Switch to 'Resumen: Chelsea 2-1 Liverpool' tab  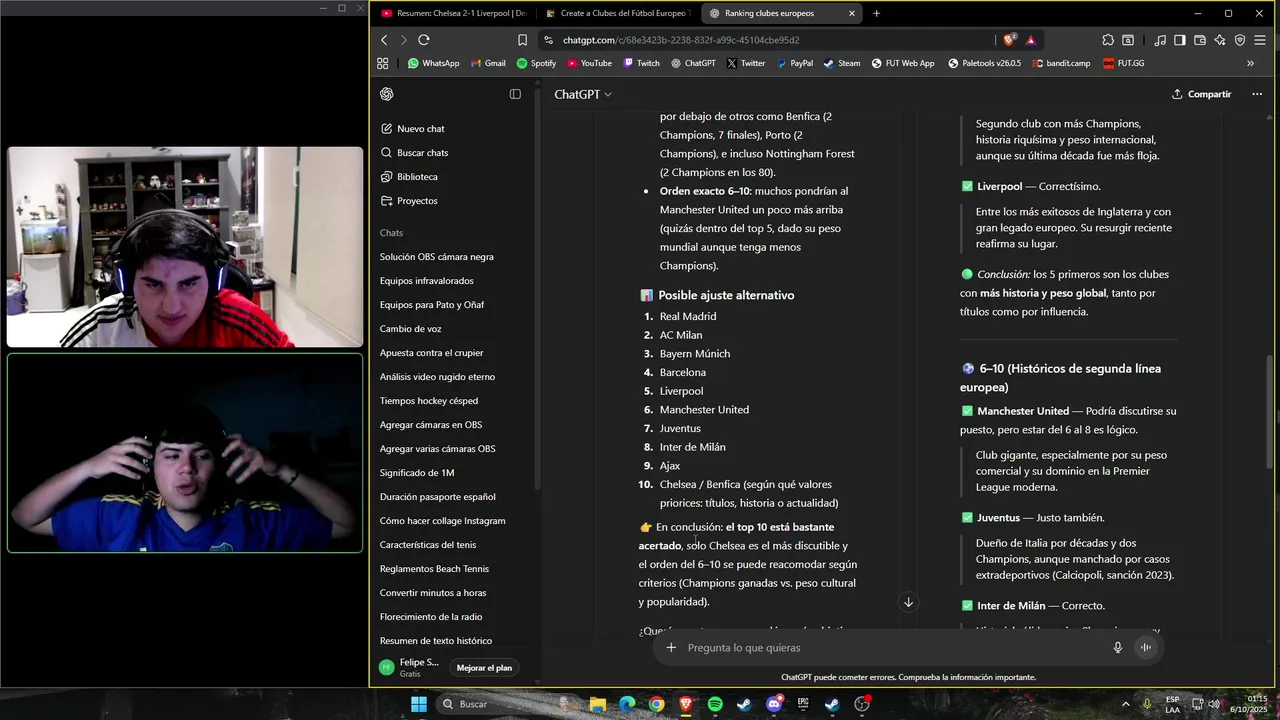click(453, 14)
